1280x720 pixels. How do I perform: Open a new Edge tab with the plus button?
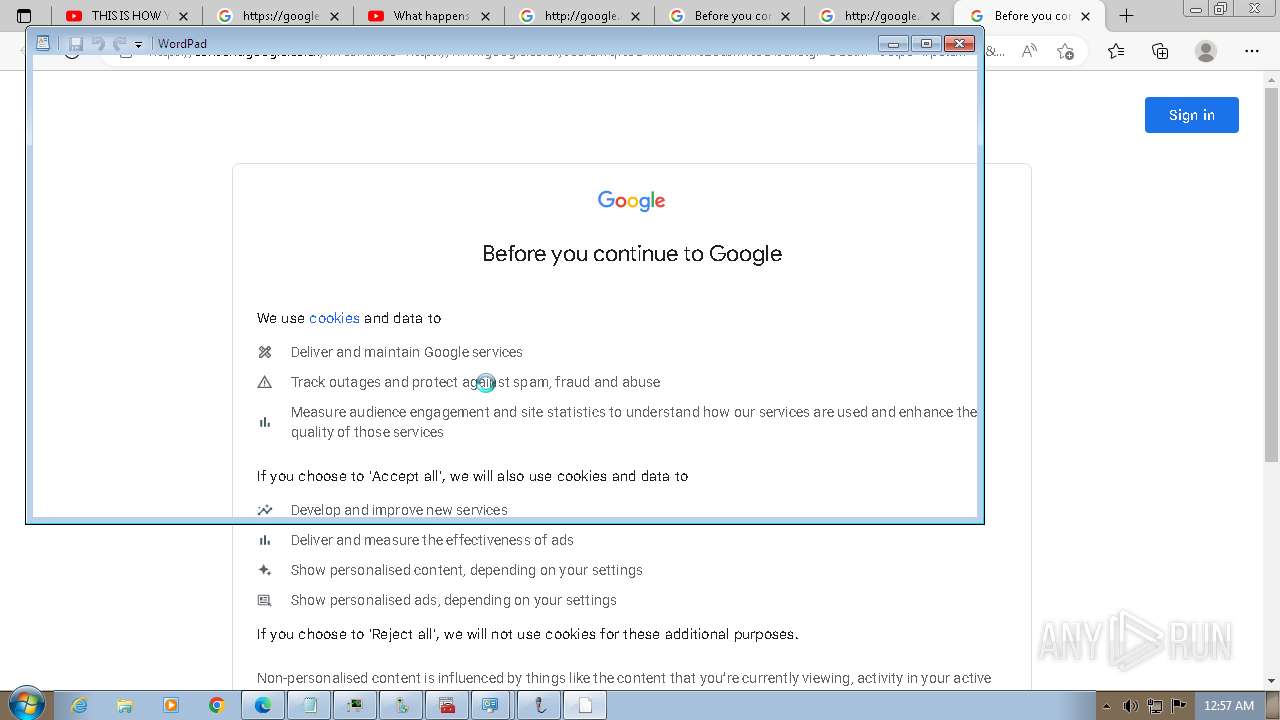pyautogui.click(x=1126, y=16)
